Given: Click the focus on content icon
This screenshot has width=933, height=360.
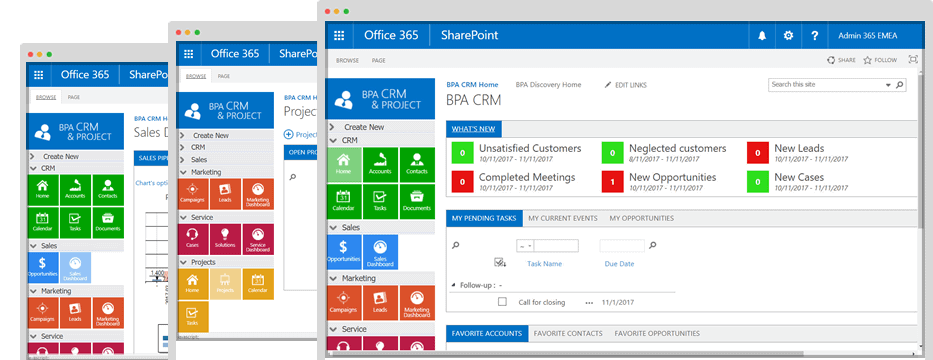Looking at the screenshot, I should tap(913, 60).
